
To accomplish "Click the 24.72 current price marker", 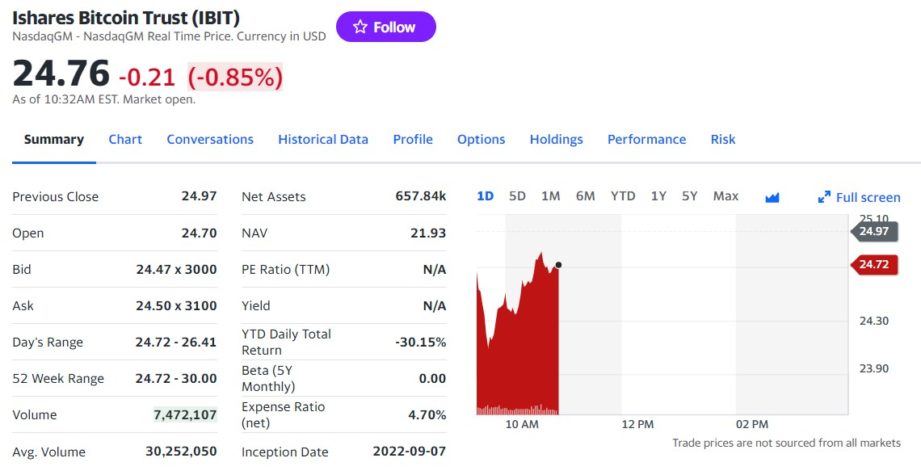I will tap(874, 264).
